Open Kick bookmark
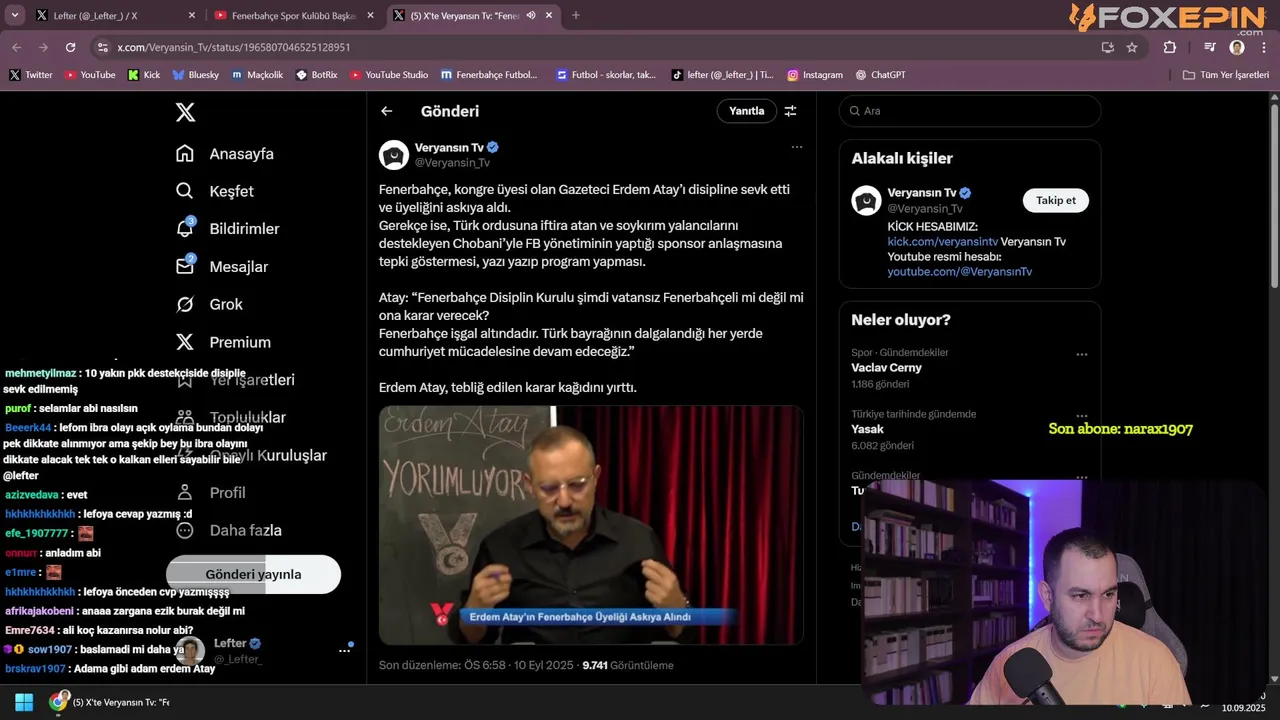Viewport: 1280px width, 720px height. point(144,75)
